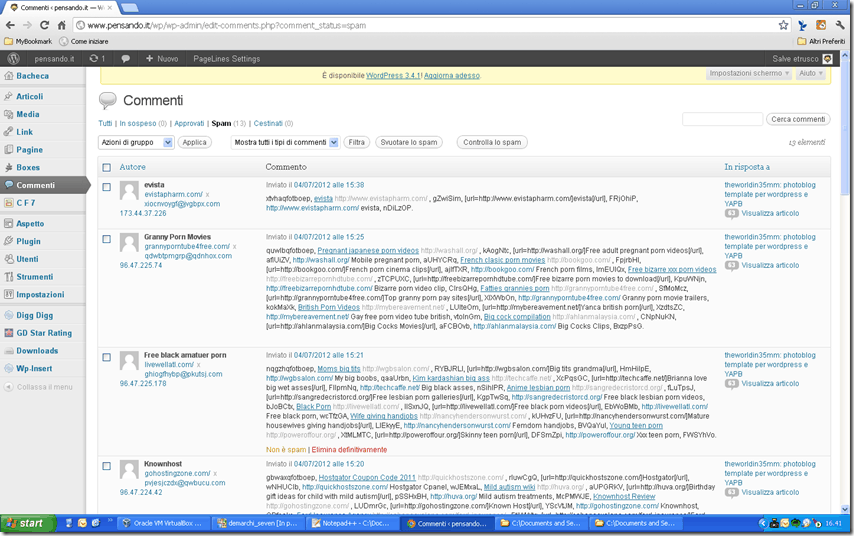Switch to In sospeso filter
Viewport: 854px width, 536px height.
(x=138, y=124)
